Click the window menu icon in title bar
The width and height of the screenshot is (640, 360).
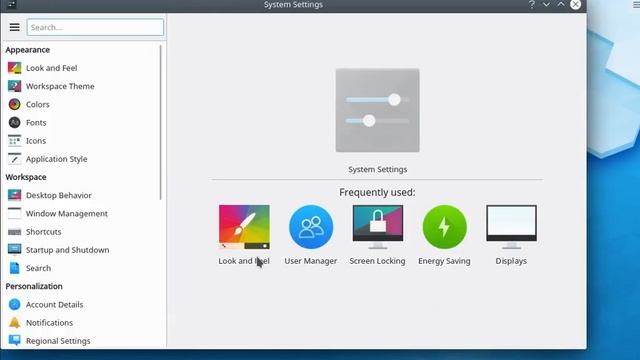pyautogui.click(x=12, y=4)
